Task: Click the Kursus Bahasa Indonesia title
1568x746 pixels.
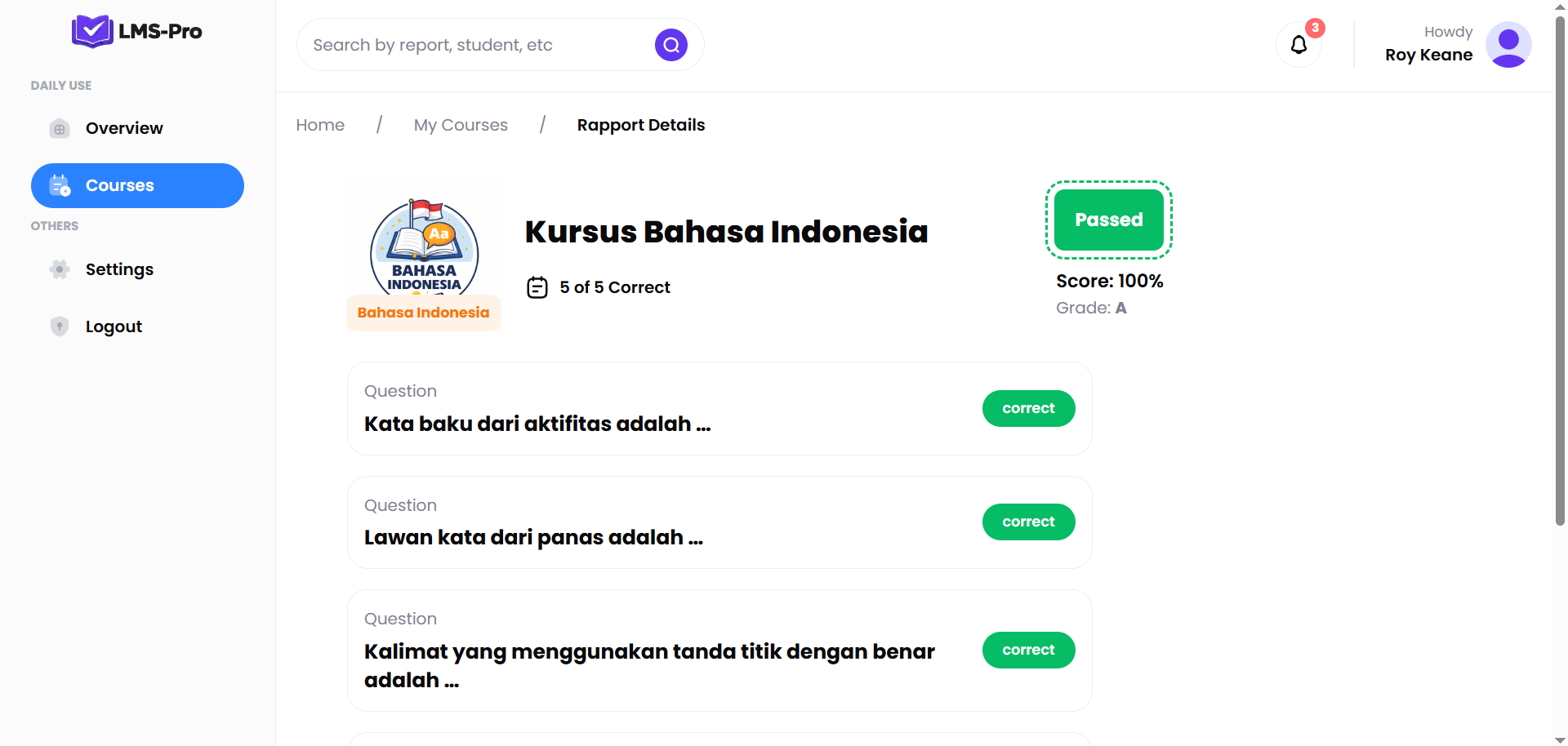Action: click(x=726, y=232)
